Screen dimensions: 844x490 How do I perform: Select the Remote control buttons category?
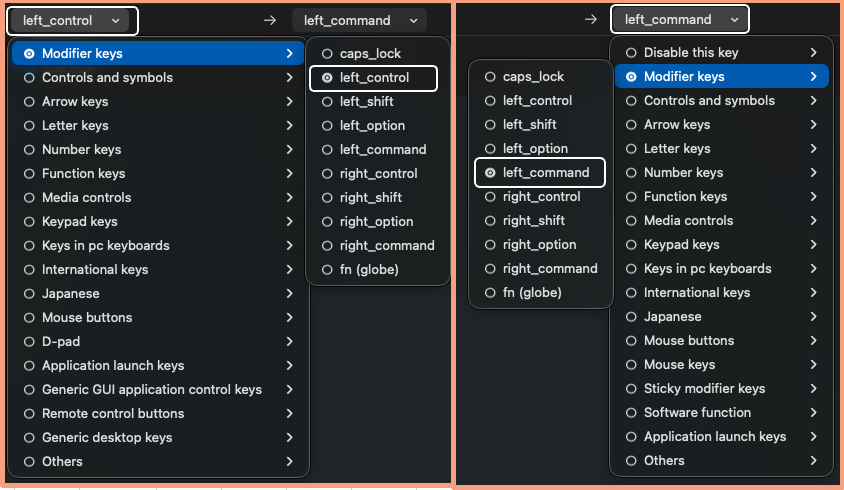coord(112,413)
